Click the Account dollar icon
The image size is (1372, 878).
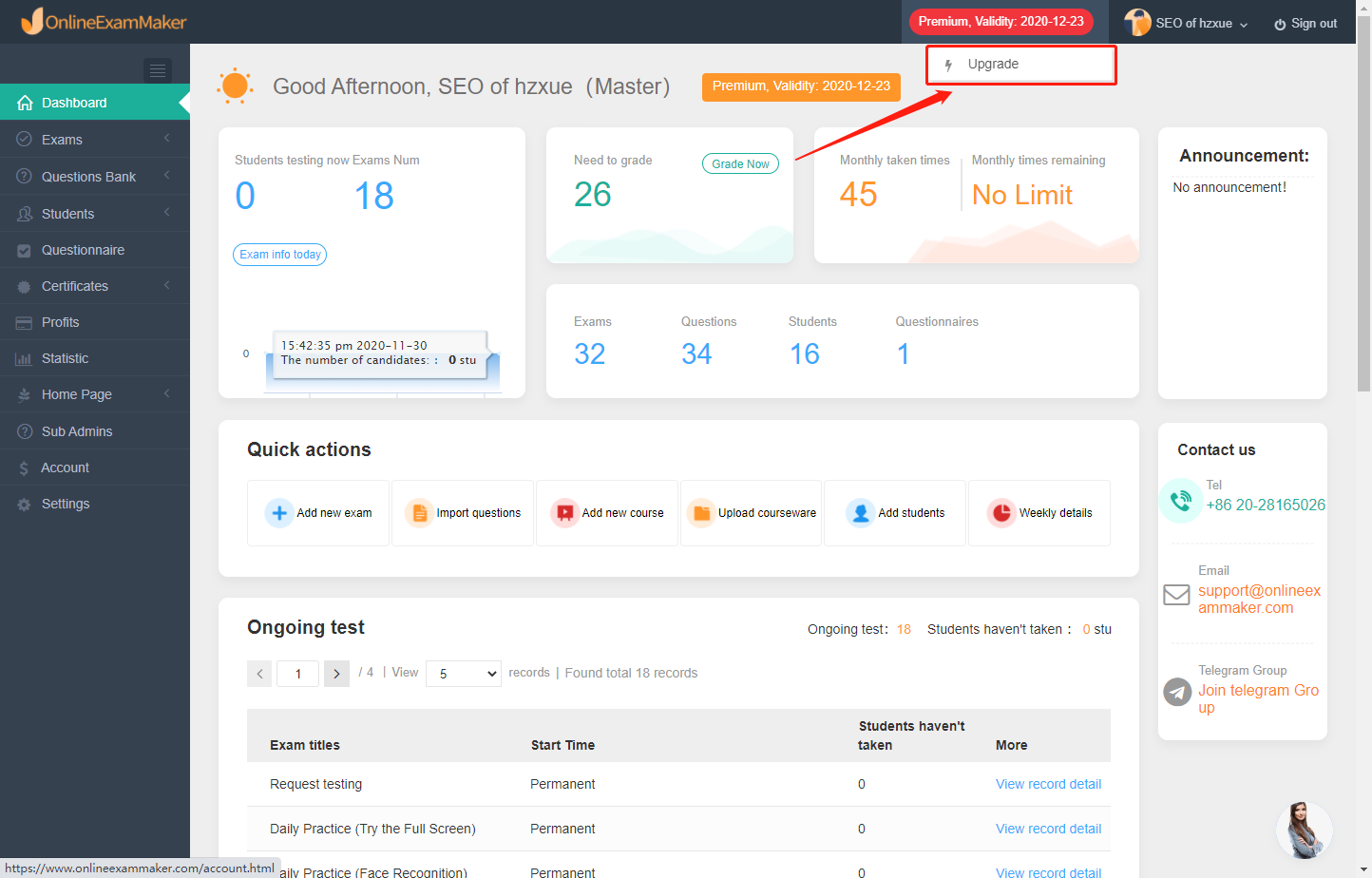point(24,468)
